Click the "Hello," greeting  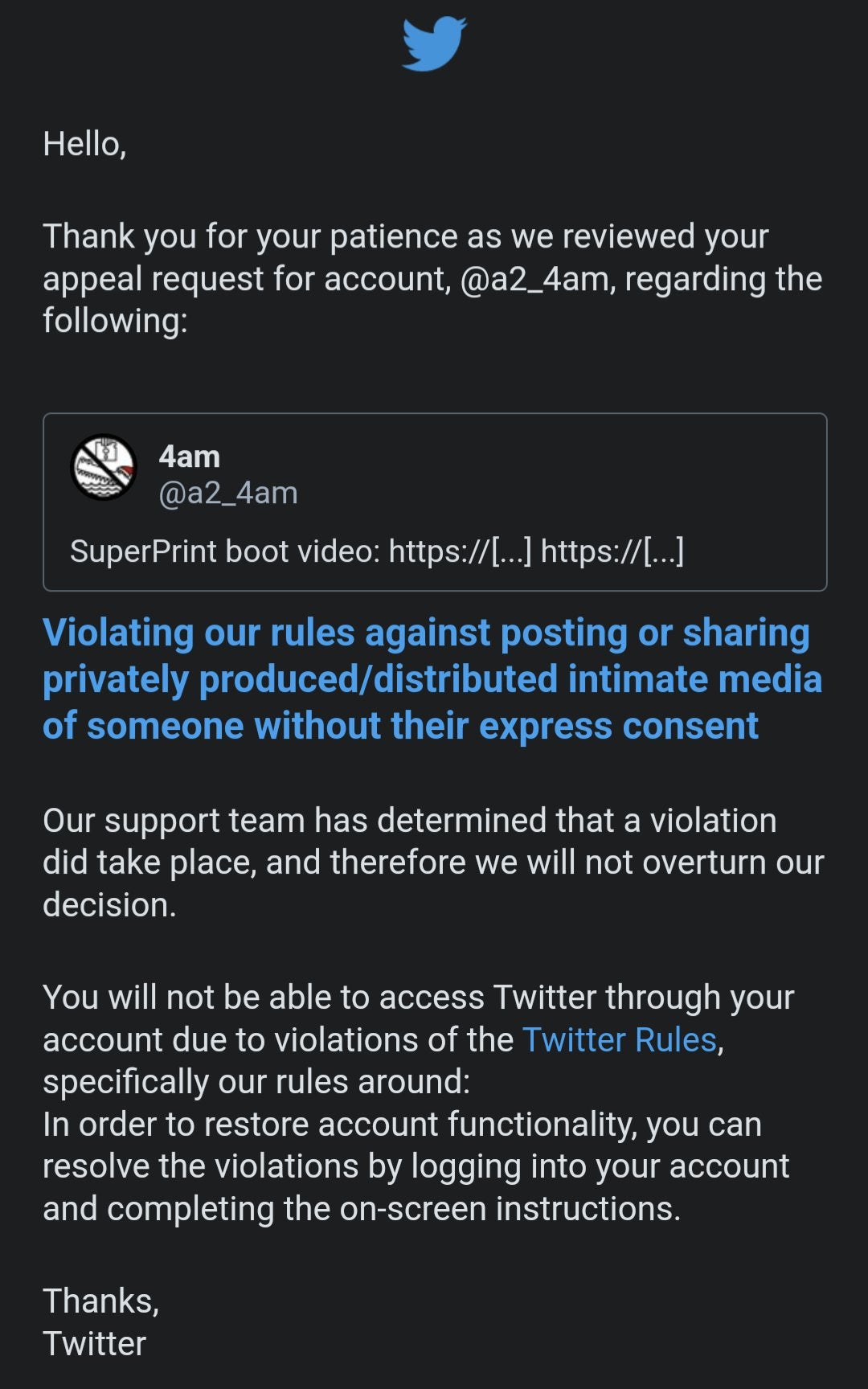pos(84,144)
